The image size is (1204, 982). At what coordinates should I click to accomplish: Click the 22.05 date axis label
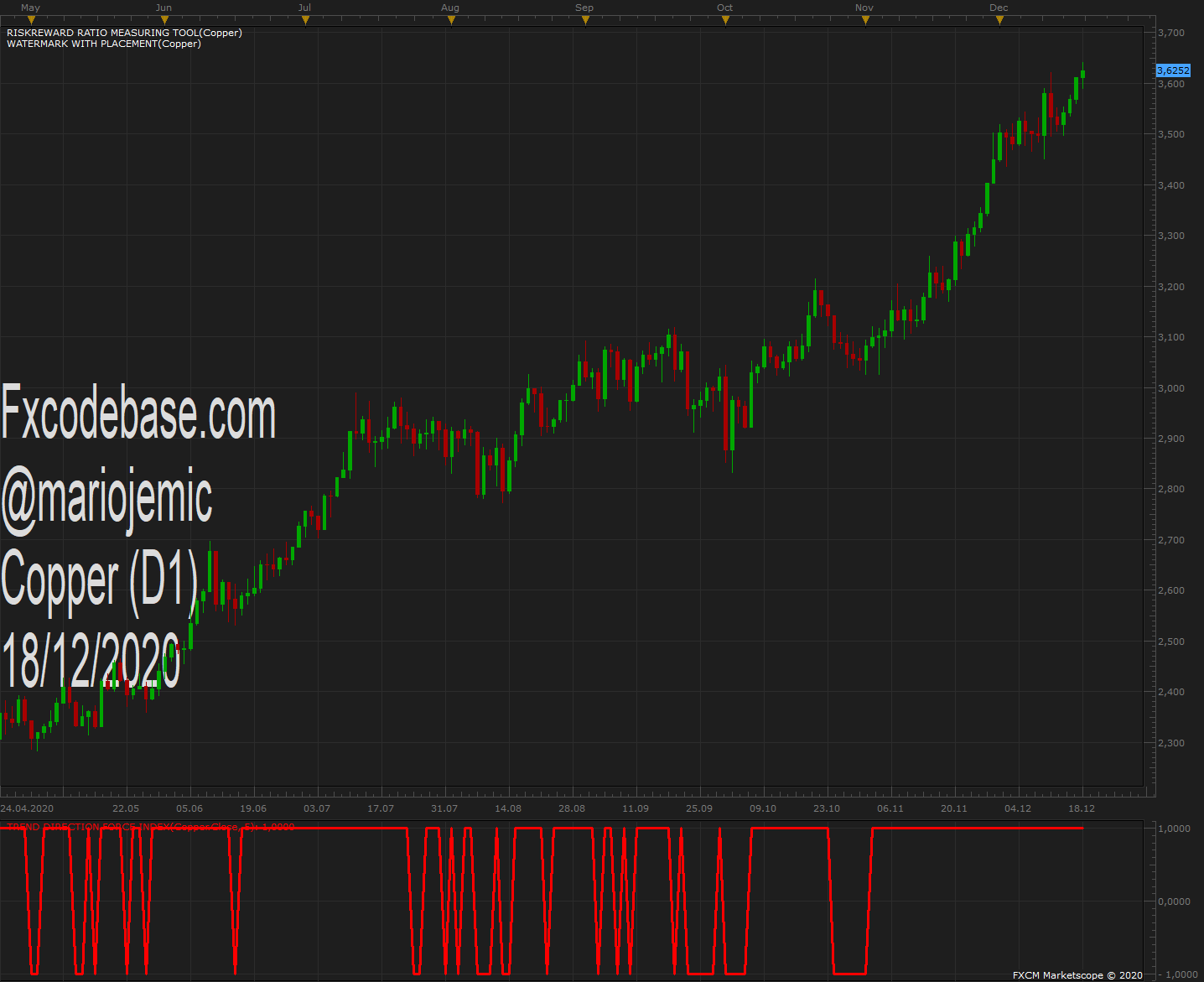tap(126, 808)
